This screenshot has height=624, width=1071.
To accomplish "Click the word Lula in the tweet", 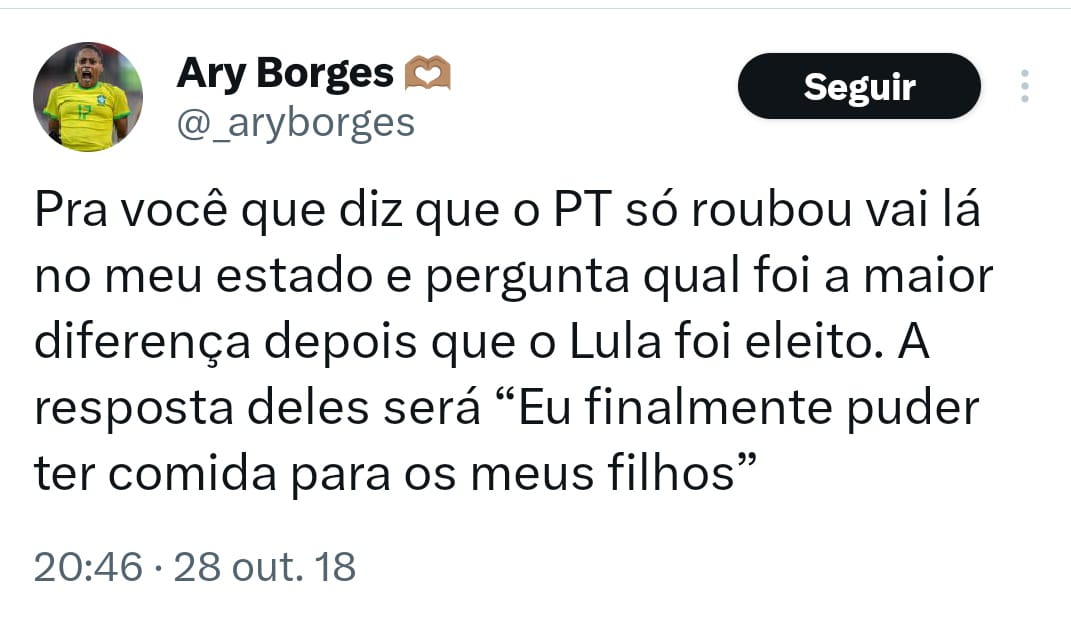I will point(615,341).
